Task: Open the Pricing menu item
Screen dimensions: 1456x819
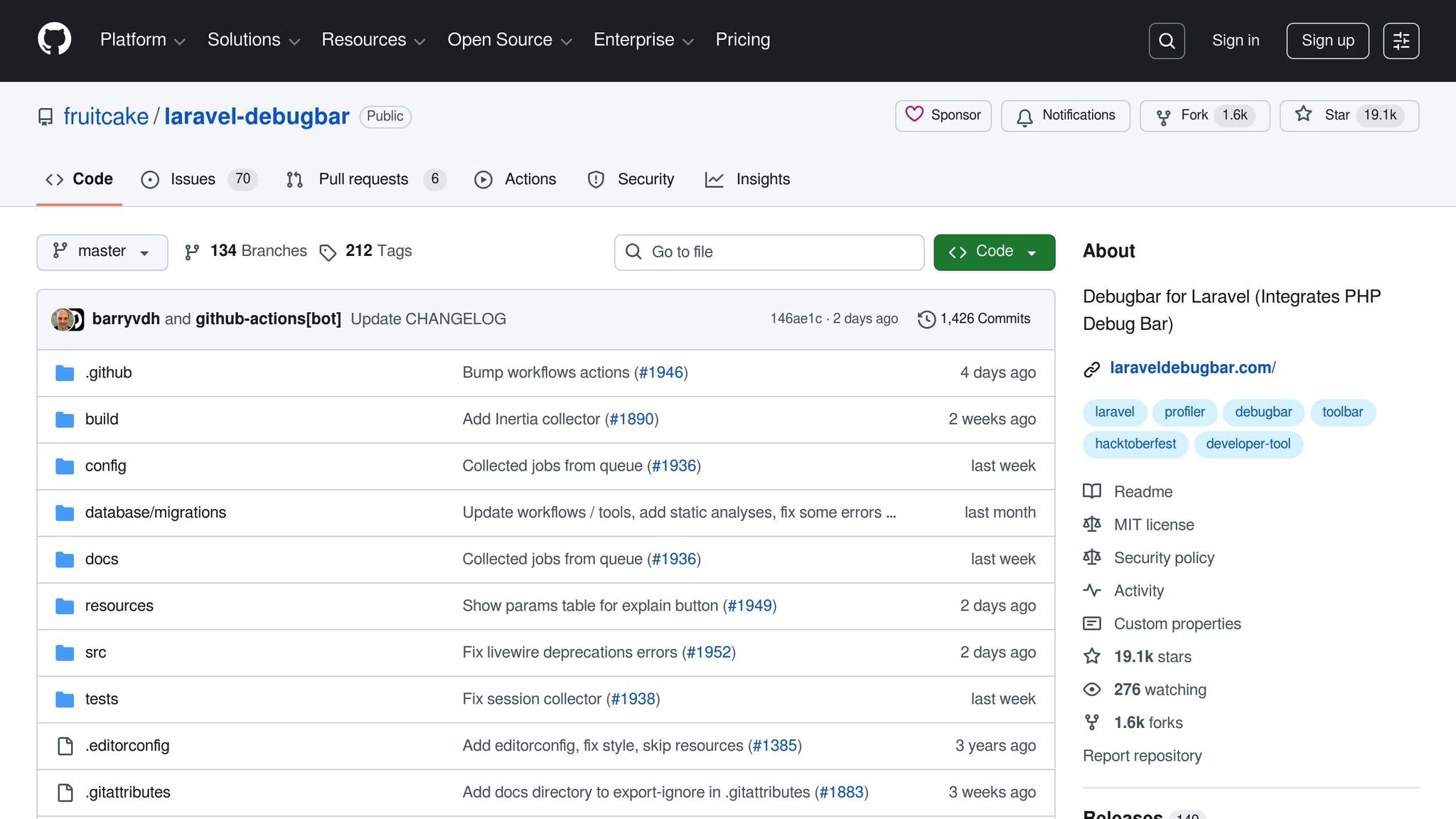Action: [742, 40]
